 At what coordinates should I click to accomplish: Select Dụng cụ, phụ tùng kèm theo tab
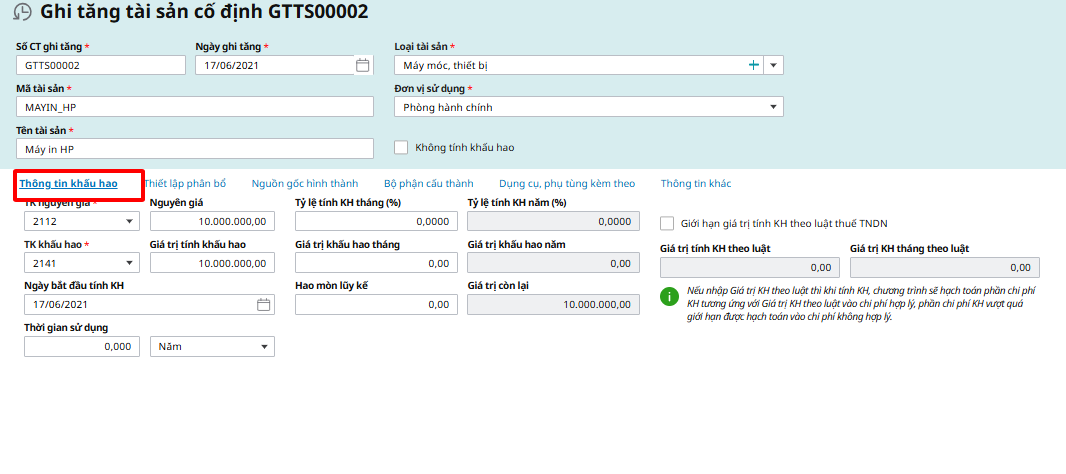pos(567,184)
